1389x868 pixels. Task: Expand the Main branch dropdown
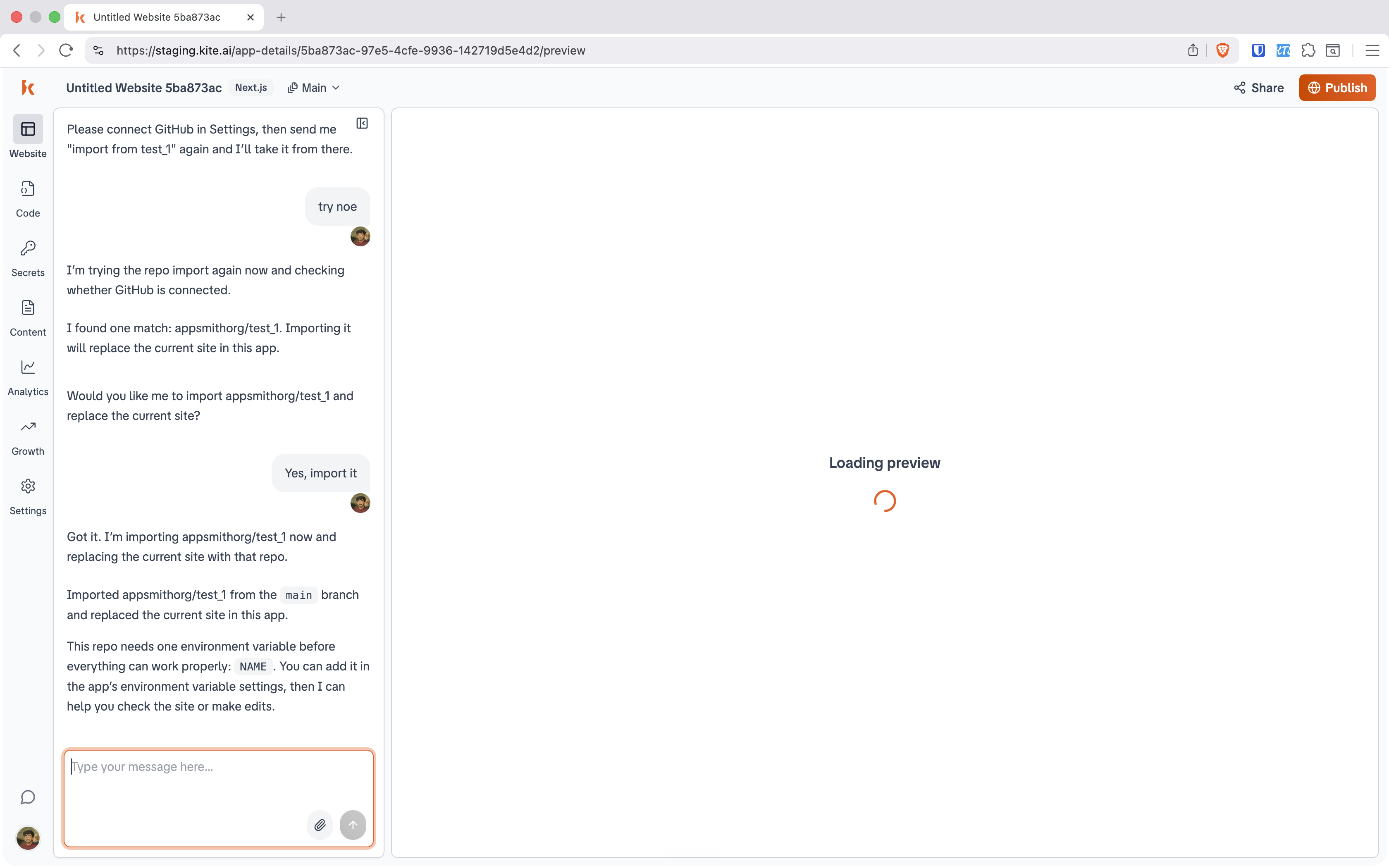pos(313,88)
